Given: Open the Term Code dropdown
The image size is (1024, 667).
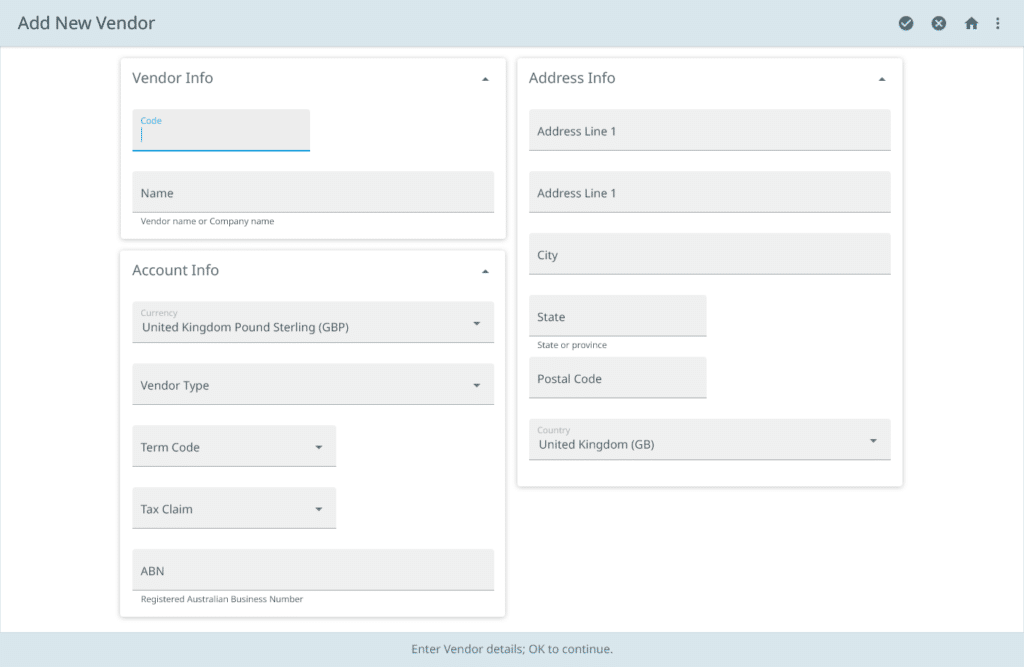Looking at the screenshot, I should [234, 446].
